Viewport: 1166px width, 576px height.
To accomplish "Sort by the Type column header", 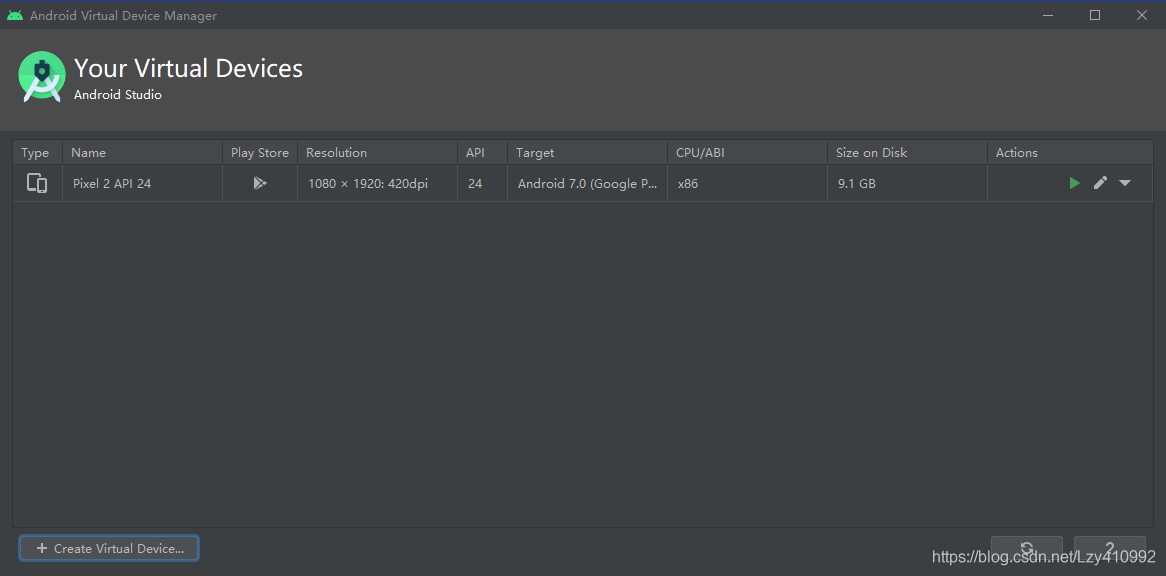I will (x=38, y=152).
